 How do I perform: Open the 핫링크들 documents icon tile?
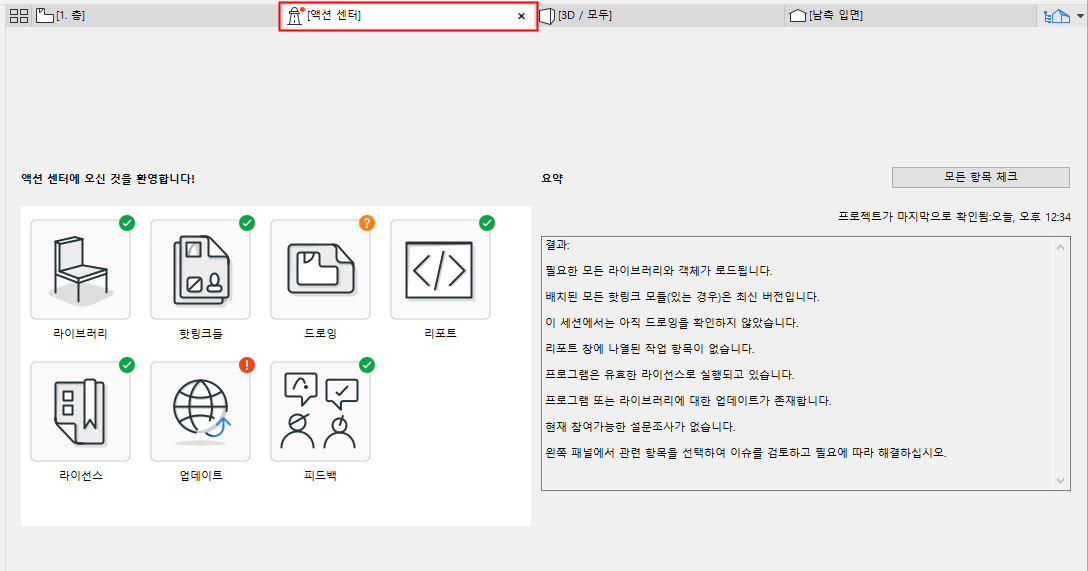click(201, 270)
